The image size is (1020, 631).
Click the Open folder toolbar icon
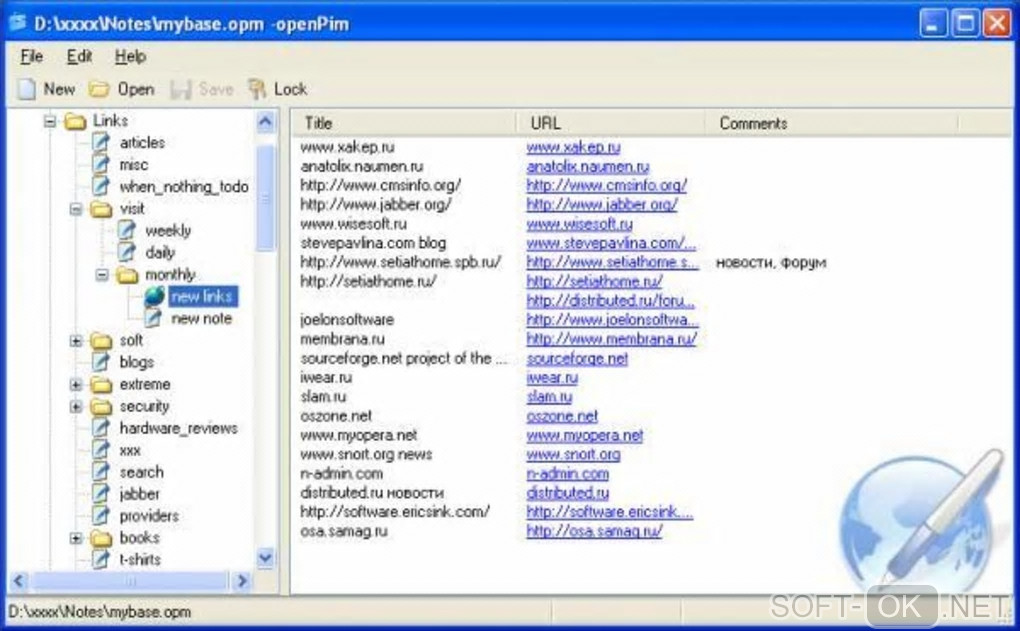99,89
